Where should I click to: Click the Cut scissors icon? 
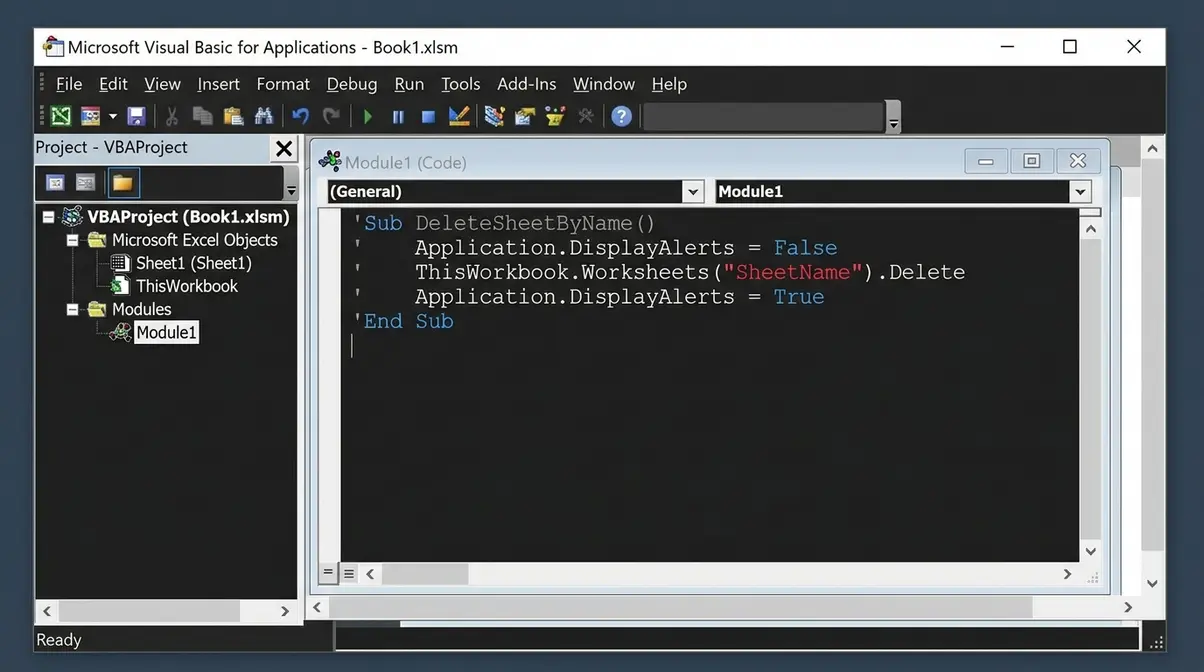(172, 116)
